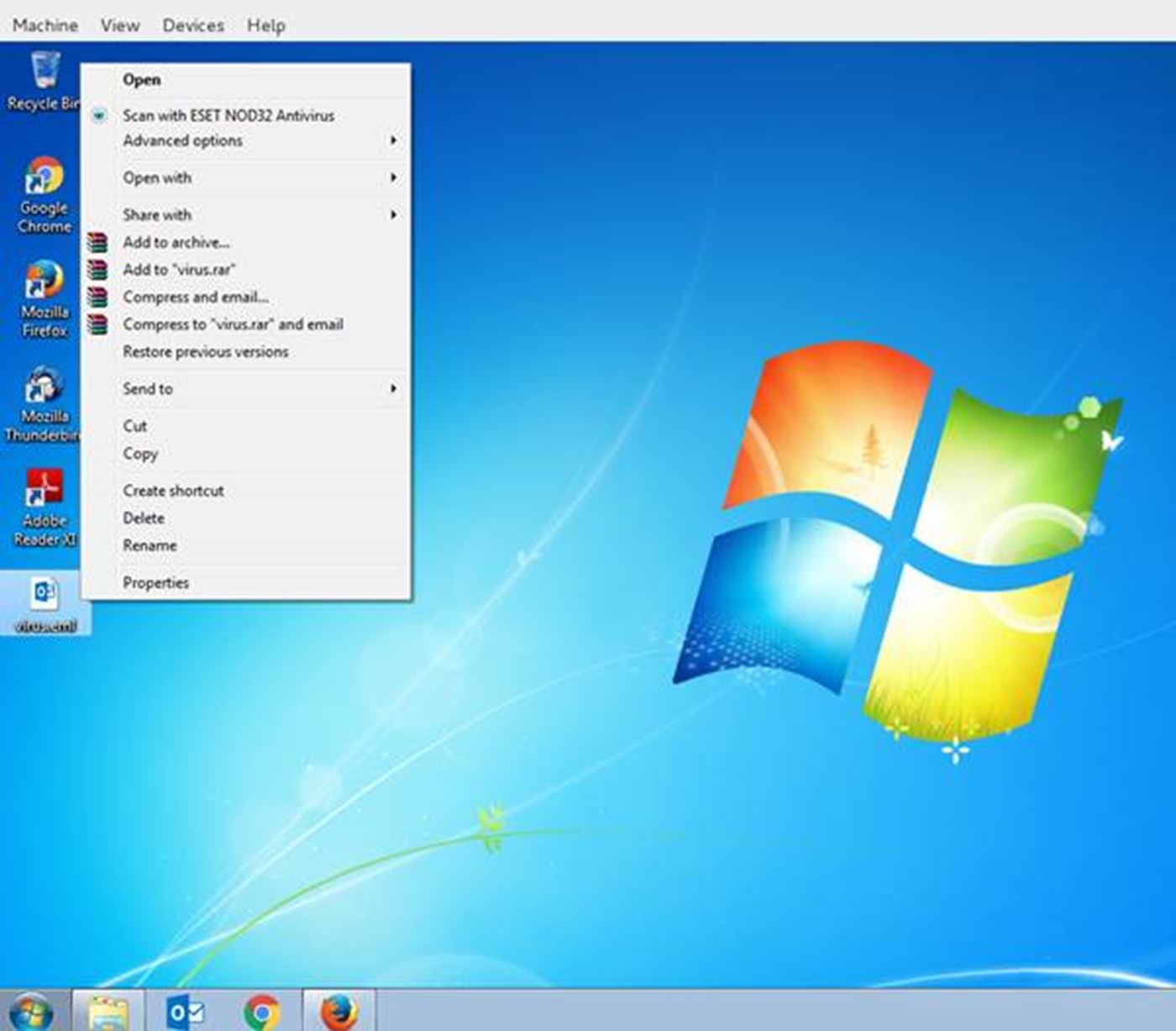Viewport: 1176px width, 1031px height.
Task: Select the Mozilla Thunderbird desktop icon
Action: click(44, 386)
